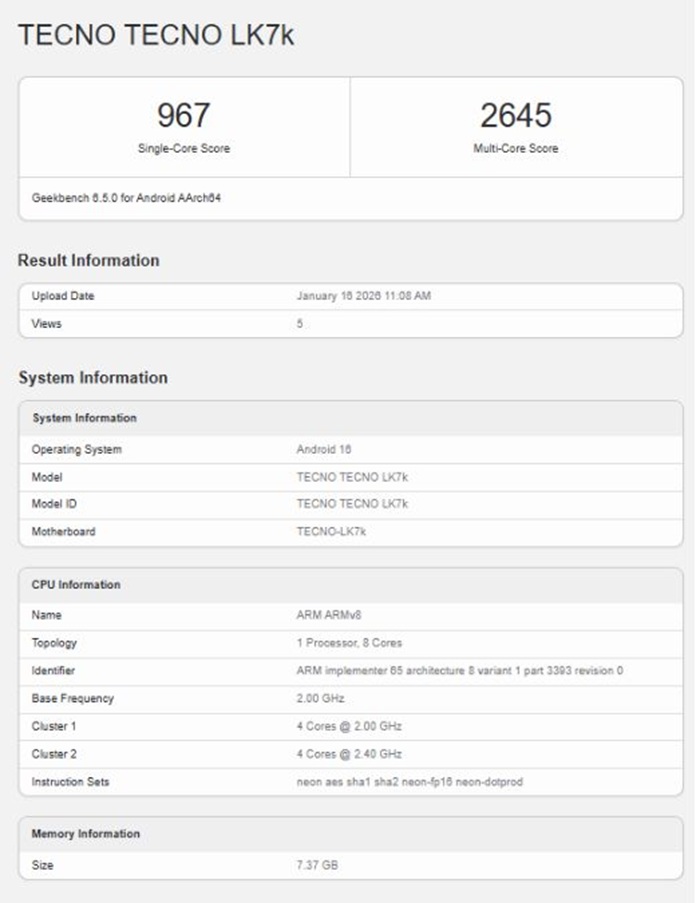
Task: Select the ARM ARMv8 name value
Action: (x=329, y=615)
